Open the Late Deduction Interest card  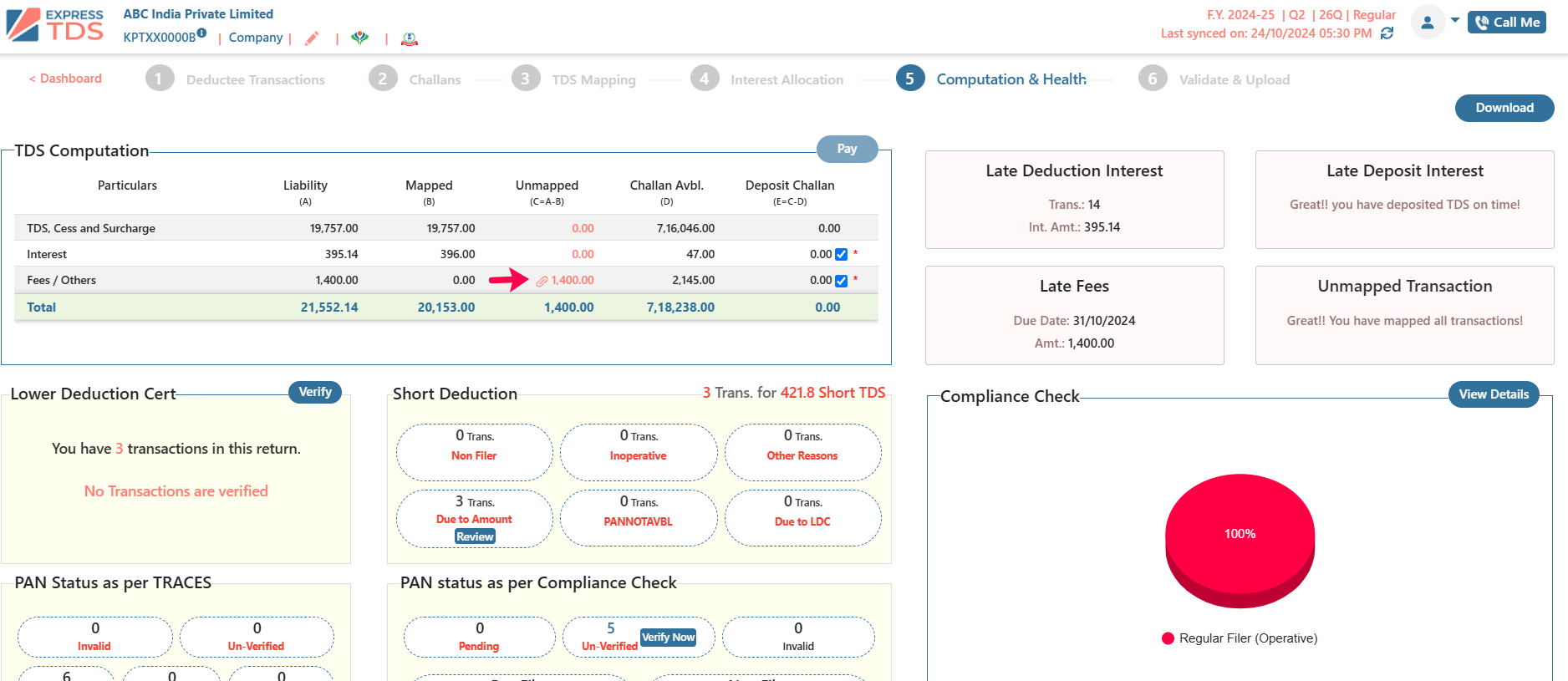(1075, 200)
